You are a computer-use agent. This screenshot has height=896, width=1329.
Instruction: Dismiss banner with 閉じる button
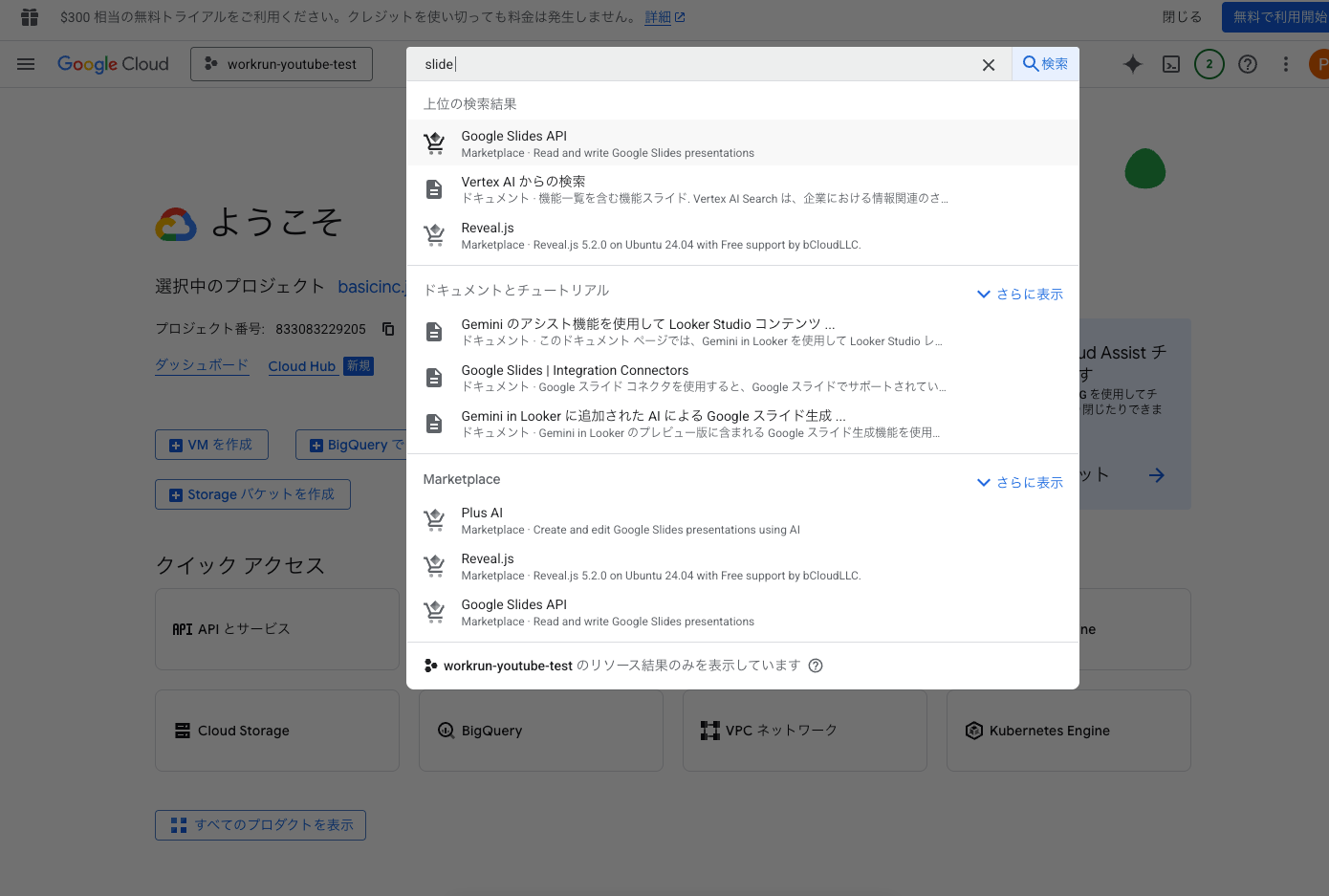coord(1182,17)
